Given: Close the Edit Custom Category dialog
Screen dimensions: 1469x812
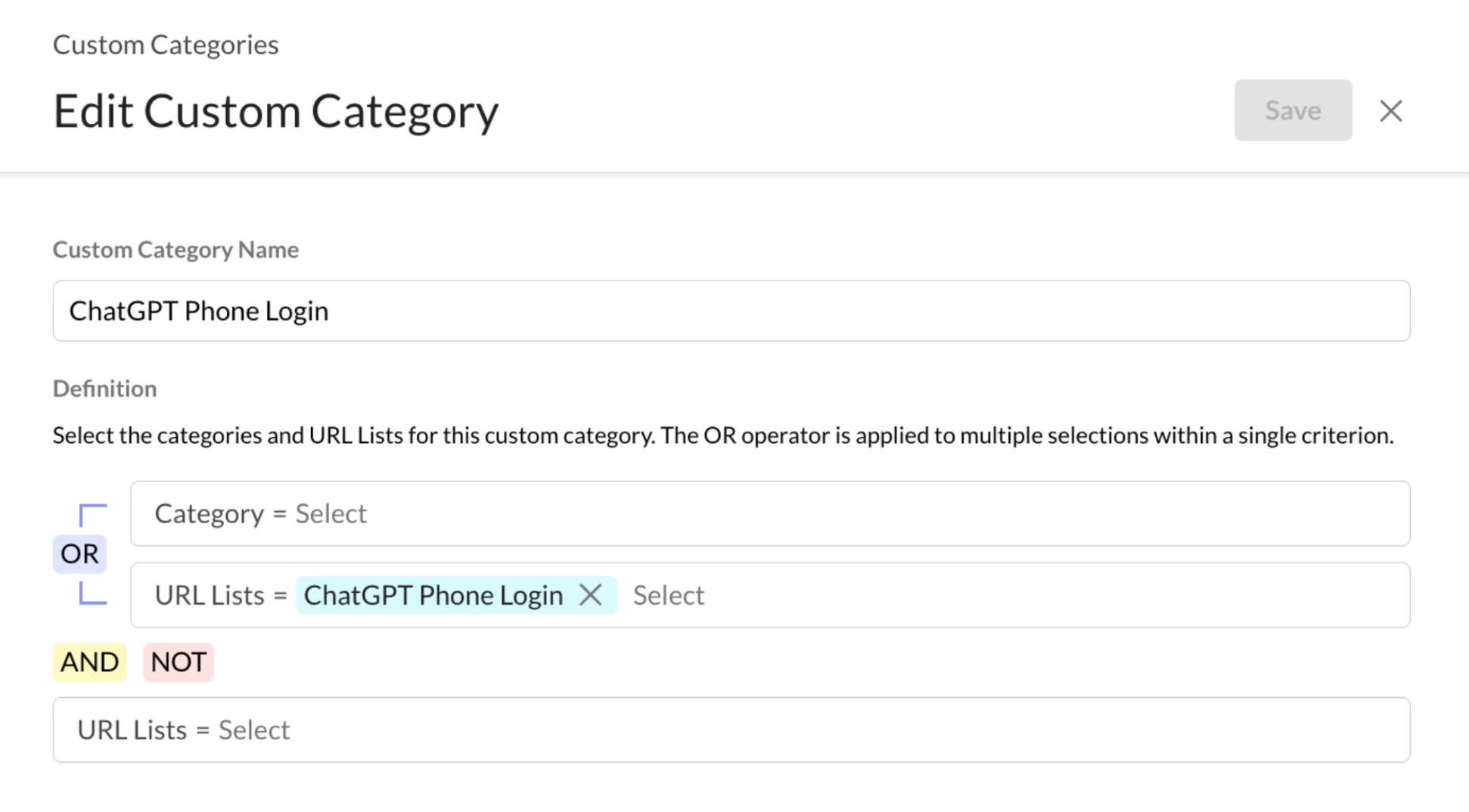Looking at the screenshot, I should point(1390,111).
